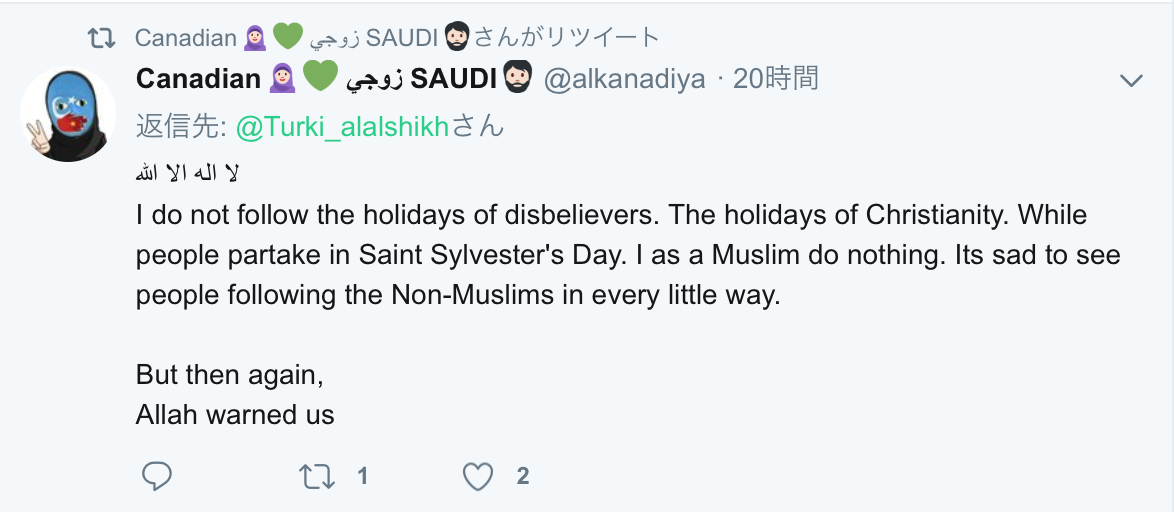Click the Arabic text line above the tweet body
Image resolution: width=1174 pixels, height=512 pixels.
coord(187,174)
